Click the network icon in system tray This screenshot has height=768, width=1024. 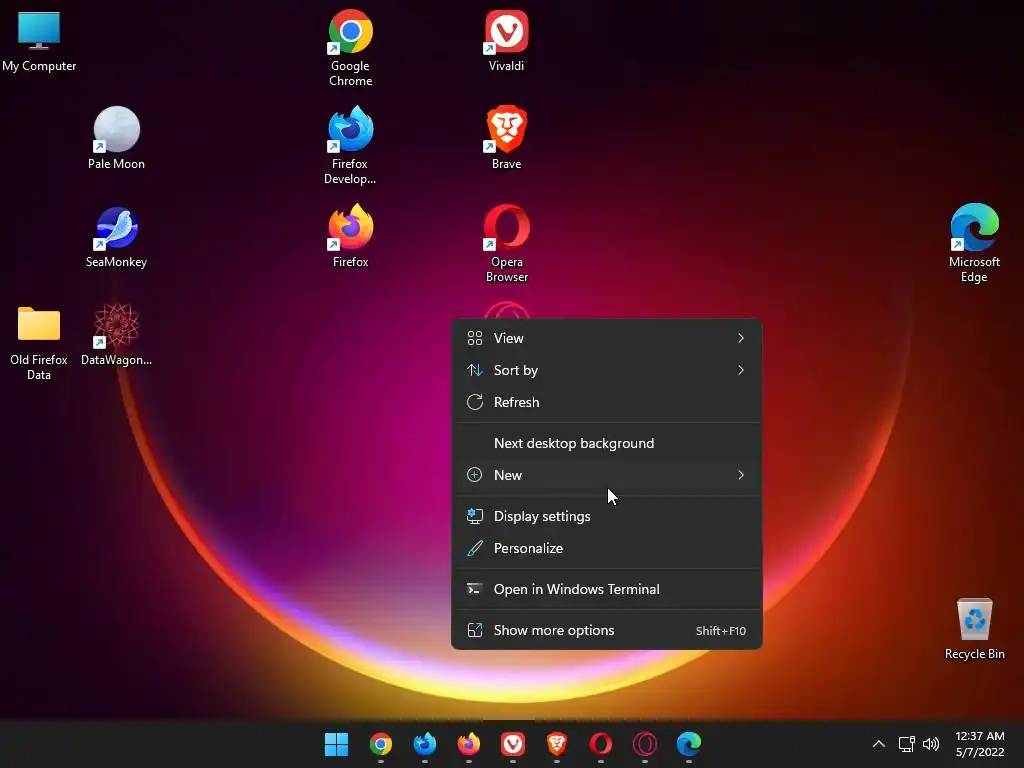tap(906, 744)
